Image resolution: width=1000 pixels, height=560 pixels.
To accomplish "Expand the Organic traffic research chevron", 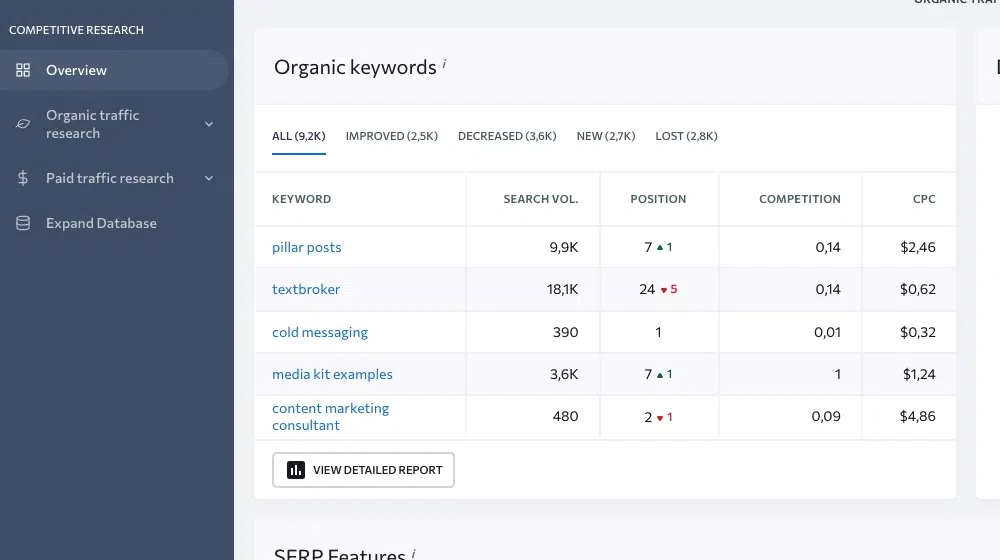I will pos(209,124).
